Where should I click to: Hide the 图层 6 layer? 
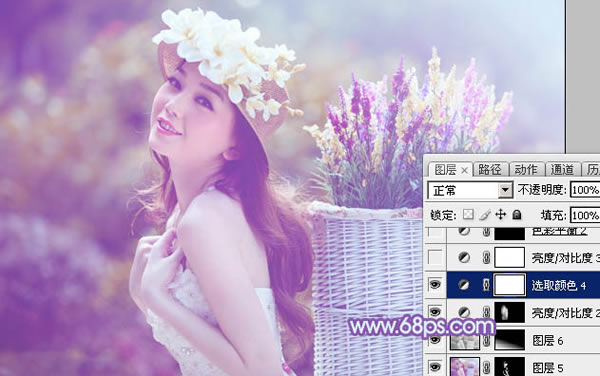[x=435, y=340]
